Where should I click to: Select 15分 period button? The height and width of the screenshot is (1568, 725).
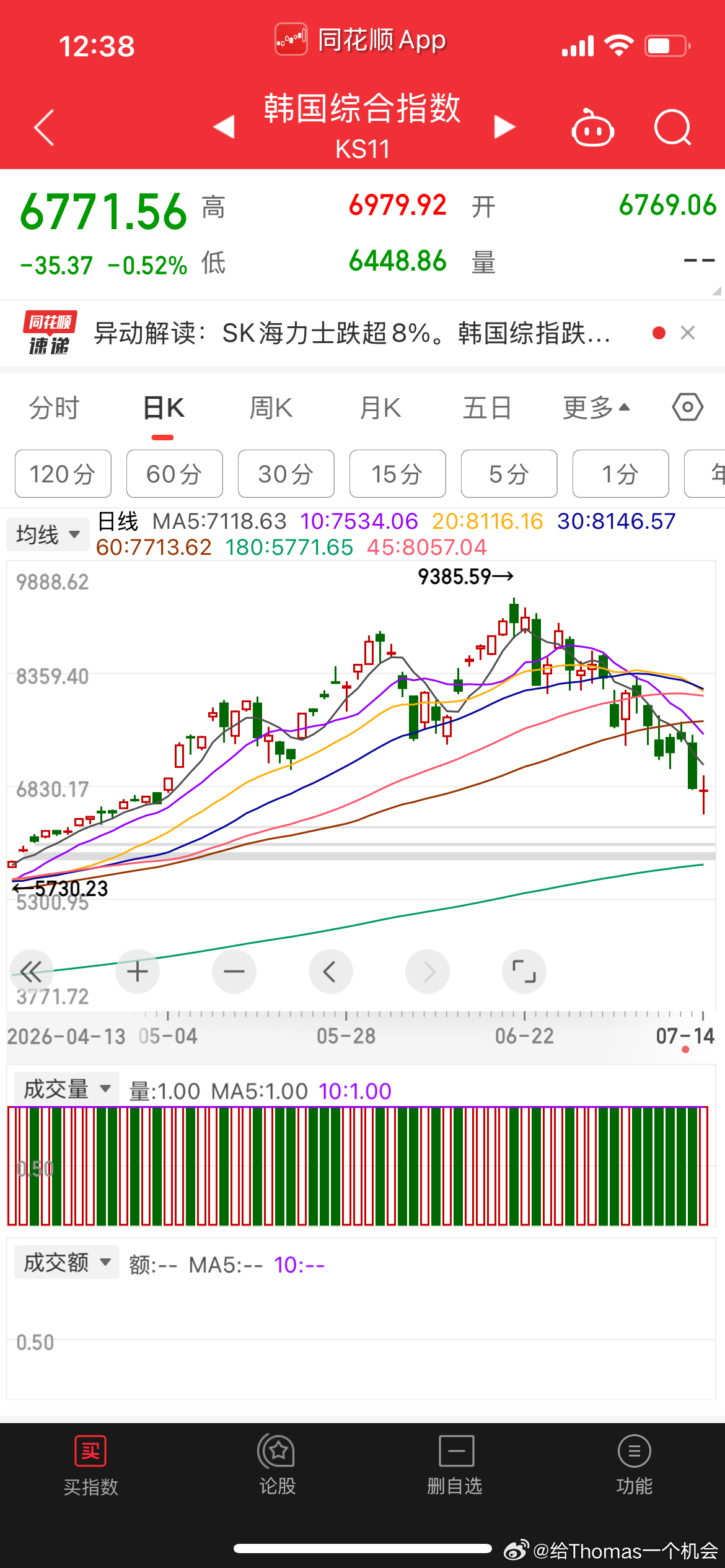(398, 474)
